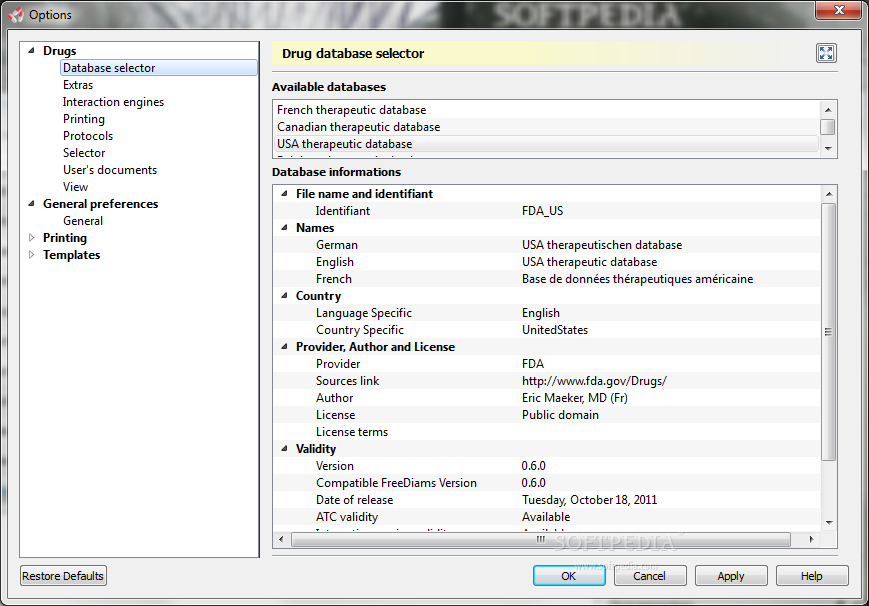Expand the Printing top-level tree node
The height and width of the screenshot is (606, 869).
click(x=32, y=237)
